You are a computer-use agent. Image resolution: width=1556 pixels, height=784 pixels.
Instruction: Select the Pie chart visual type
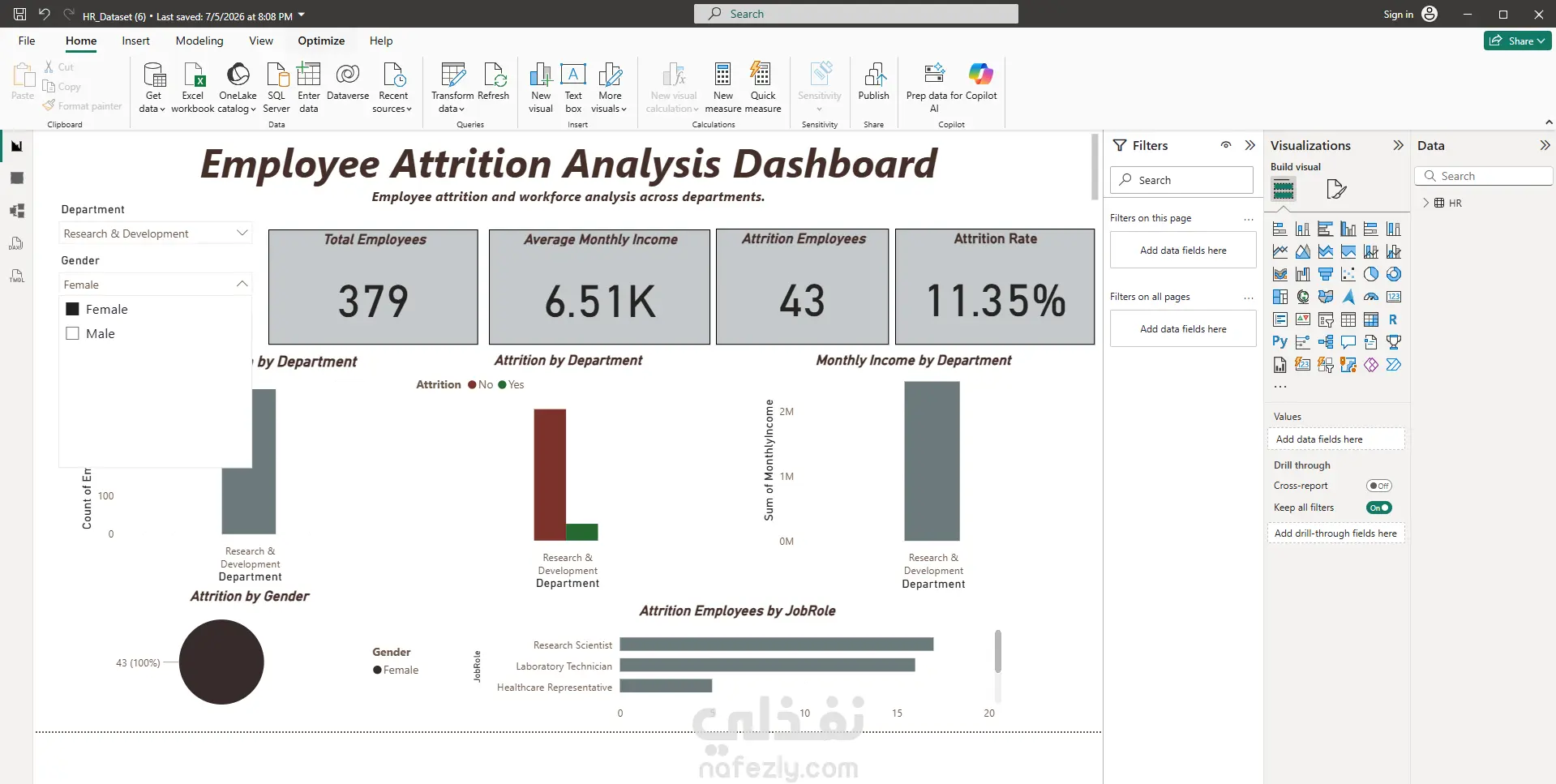point(1371,274)
